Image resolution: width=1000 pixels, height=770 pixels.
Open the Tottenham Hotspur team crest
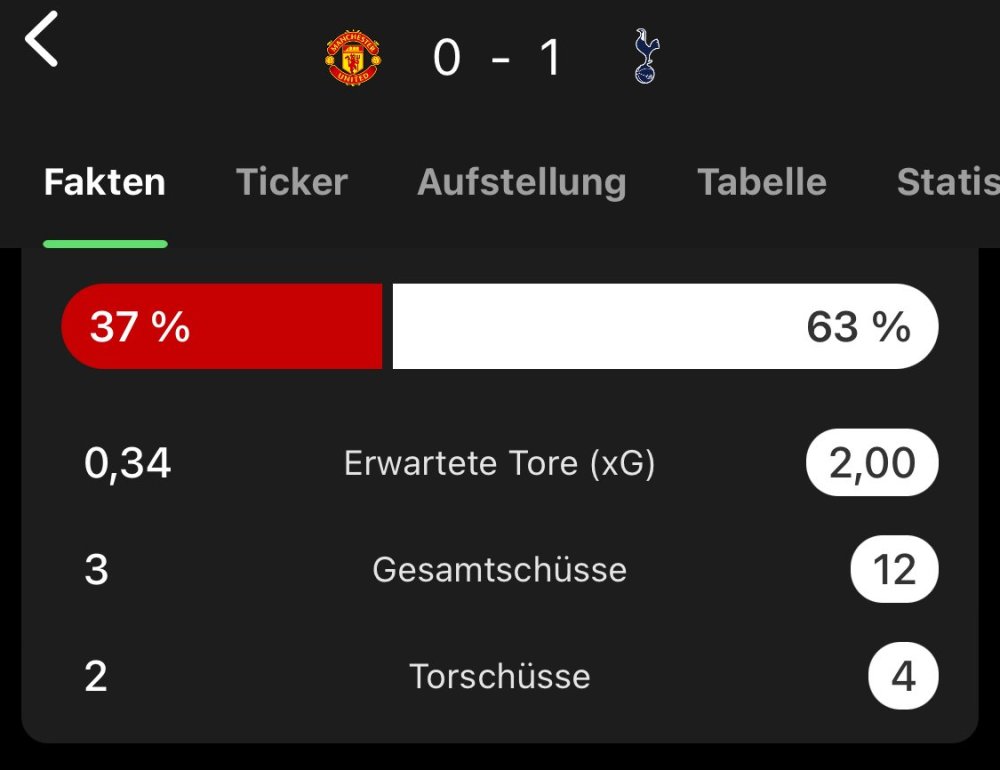pyautogui.click(x=646, y=56)
